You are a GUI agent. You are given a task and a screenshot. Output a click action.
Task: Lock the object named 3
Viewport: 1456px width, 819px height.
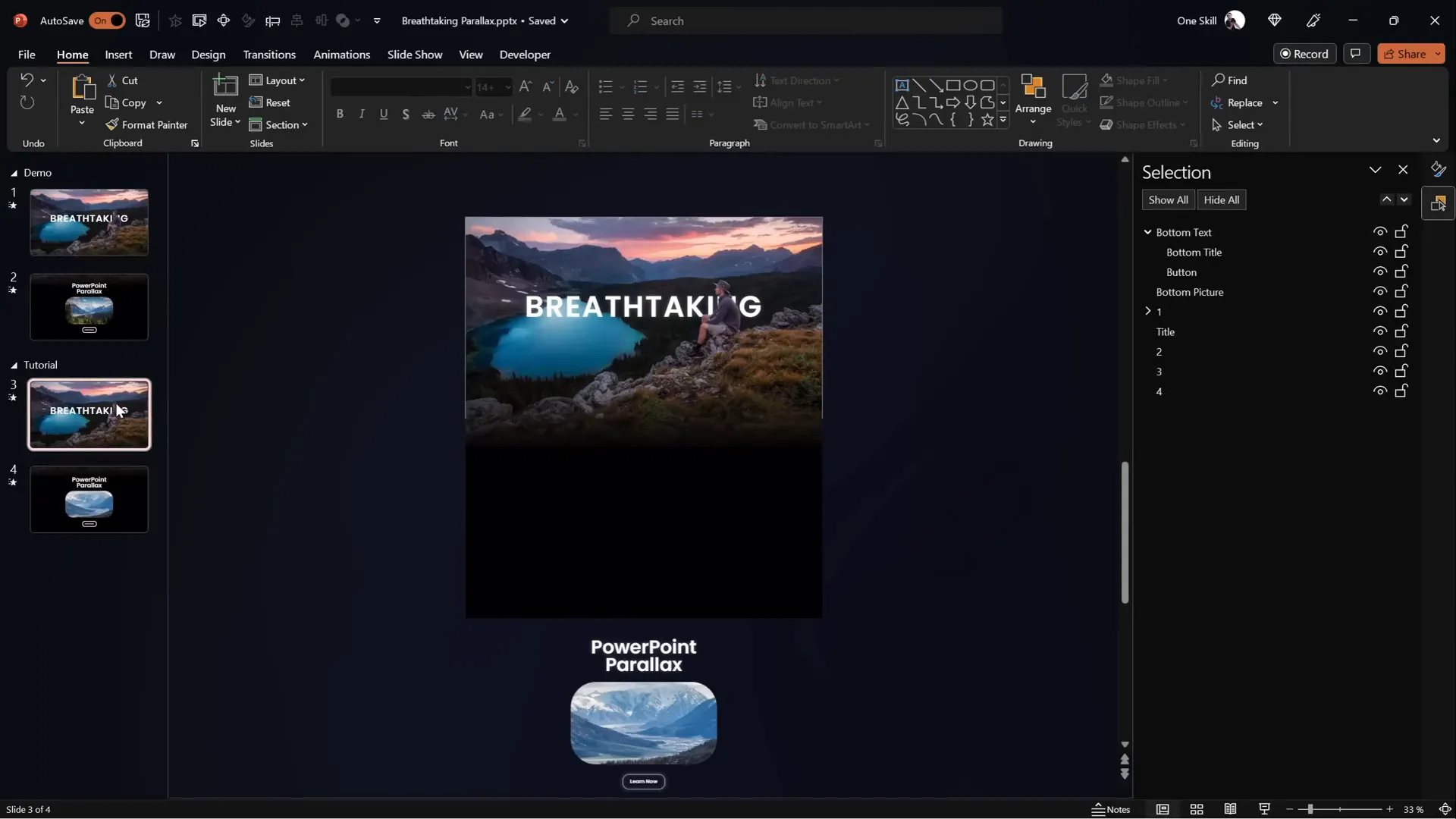pos(1401,371)
